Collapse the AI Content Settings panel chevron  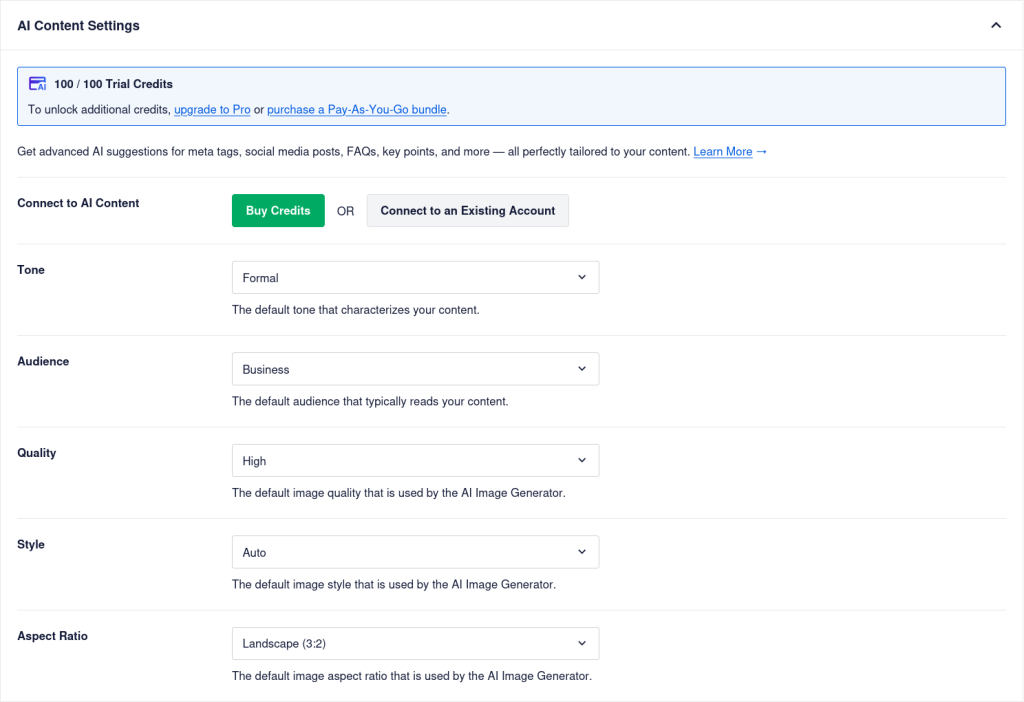point(995,25)
